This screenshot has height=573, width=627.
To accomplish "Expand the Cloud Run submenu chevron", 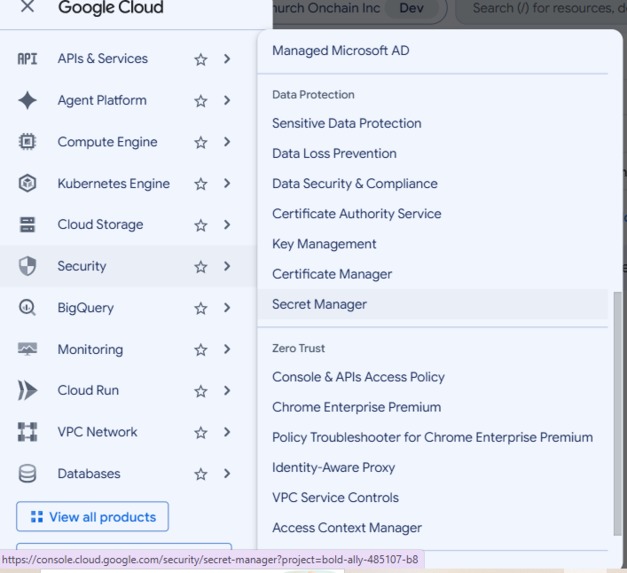I will tap(227, 390).
